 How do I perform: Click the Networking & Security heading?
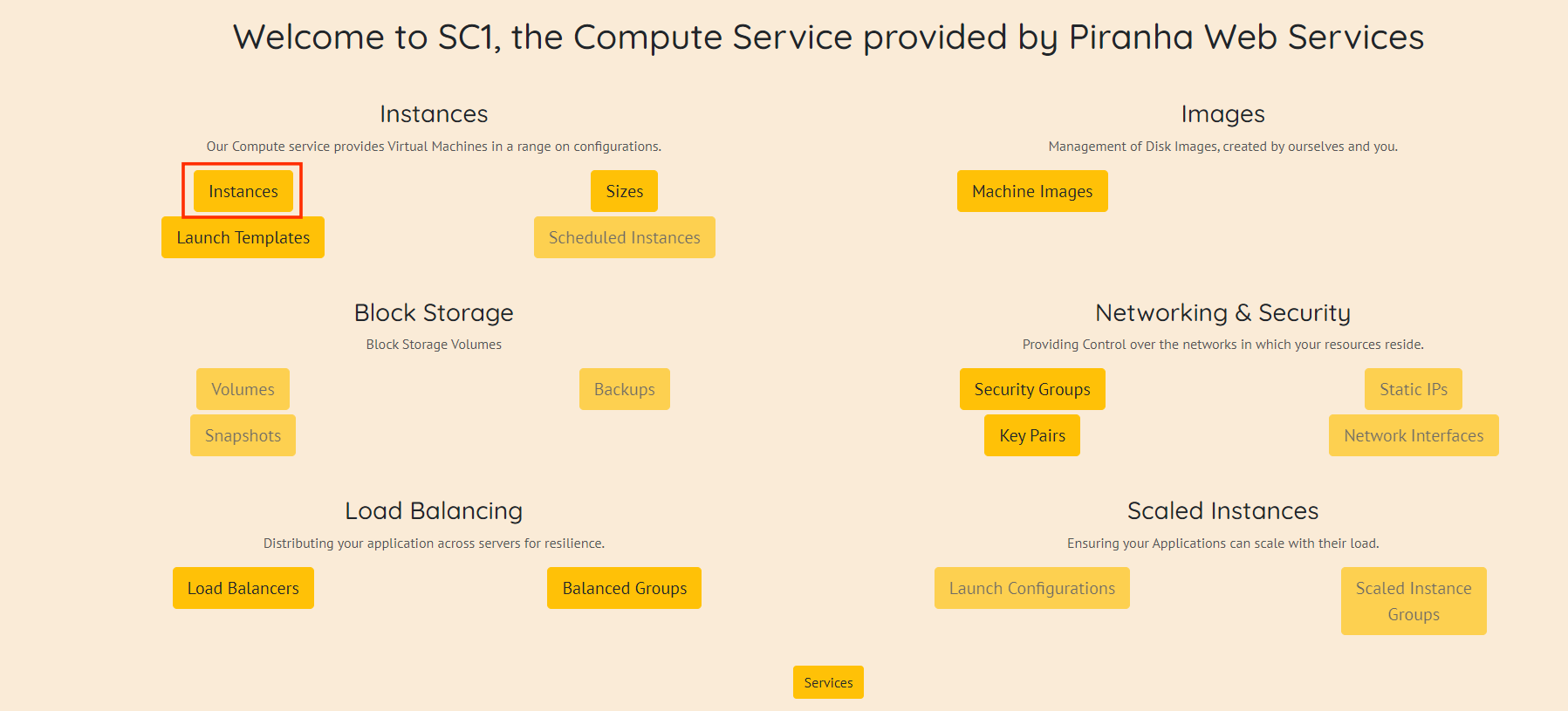click(x=1222, y=312)
